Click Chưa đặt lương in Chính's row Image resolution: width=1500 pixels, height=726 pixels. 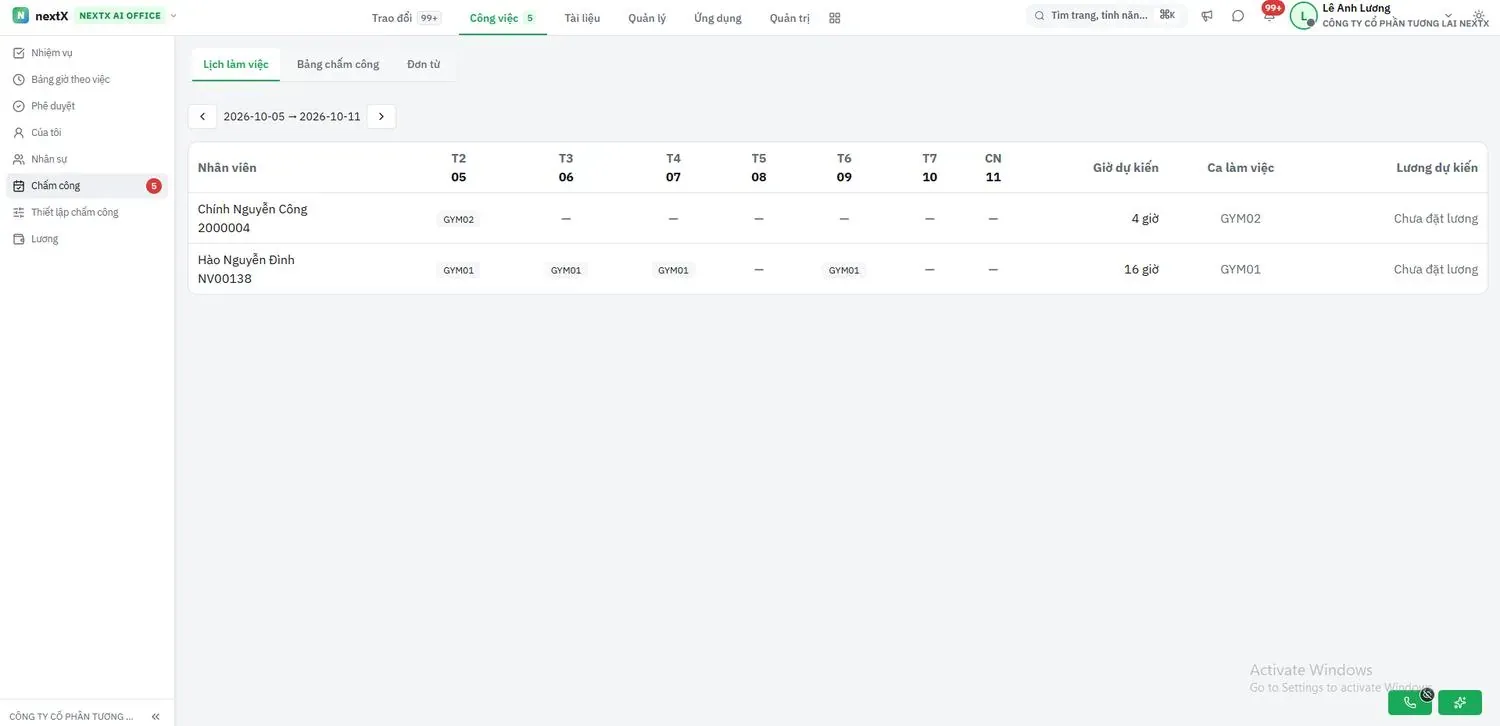tap(1435, 218)
